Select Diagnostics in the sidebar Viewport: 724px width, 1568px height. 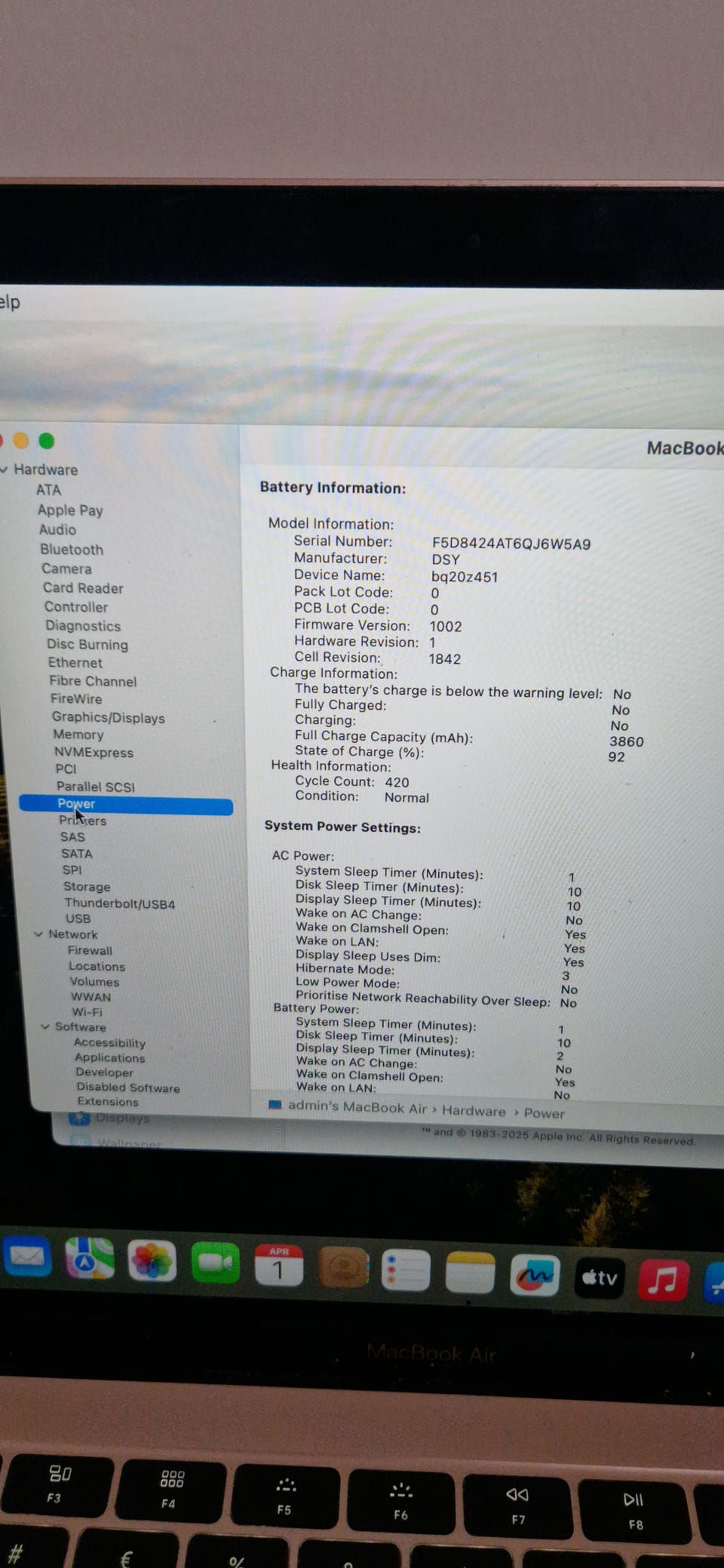click(x=83, y=625)
